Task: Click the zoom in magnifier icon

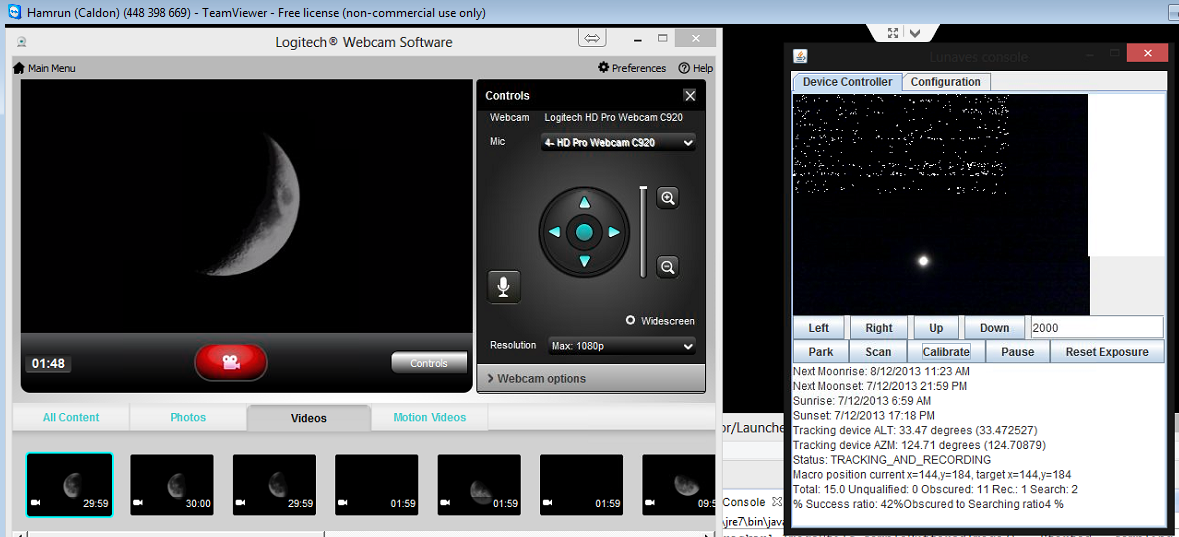Action: pyautogui.click(x=668, y=198)
